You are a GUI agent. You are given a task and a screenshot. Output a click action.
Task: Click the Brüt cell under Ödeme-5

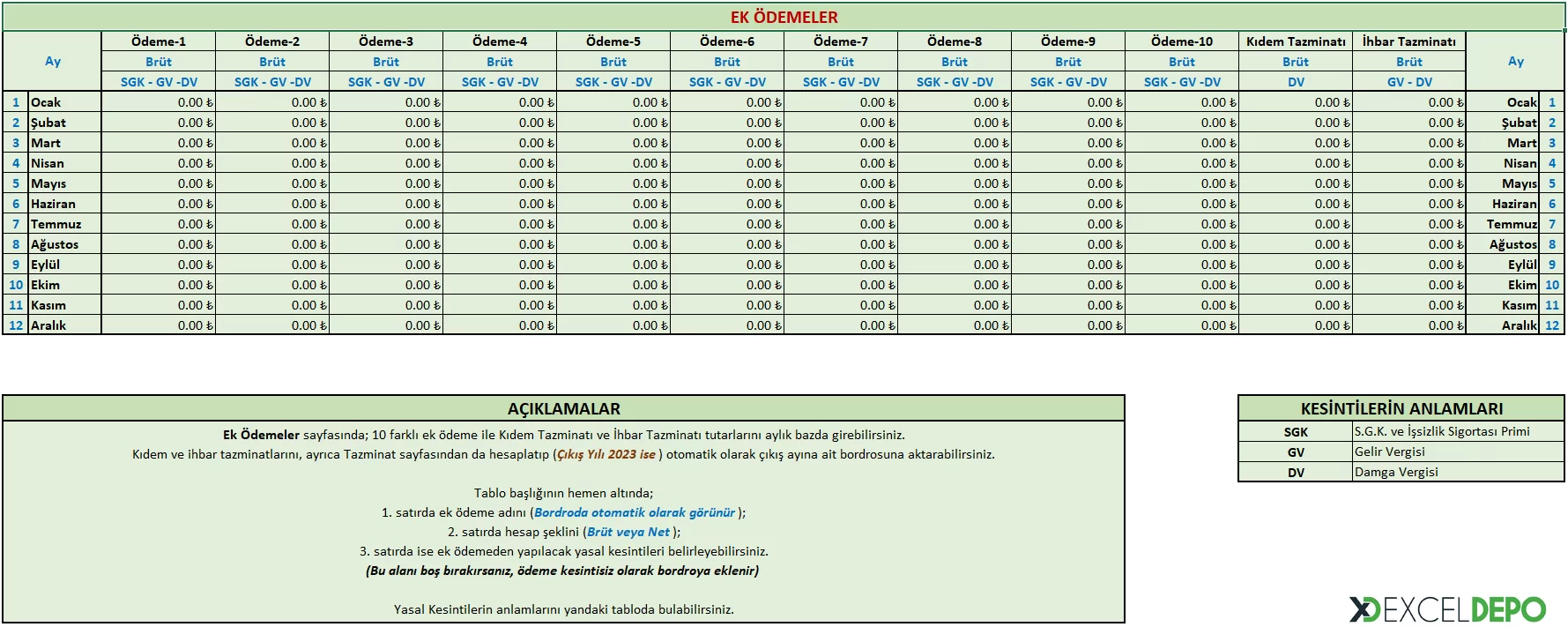pos(613,62)
